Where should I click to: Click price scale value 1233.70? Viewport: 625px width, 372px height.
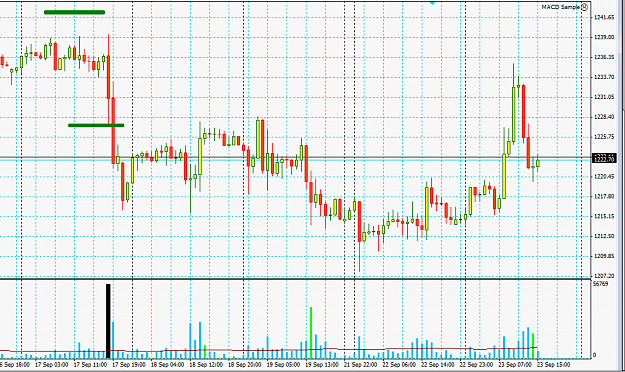pyautogui.click(x=604, y=77)
